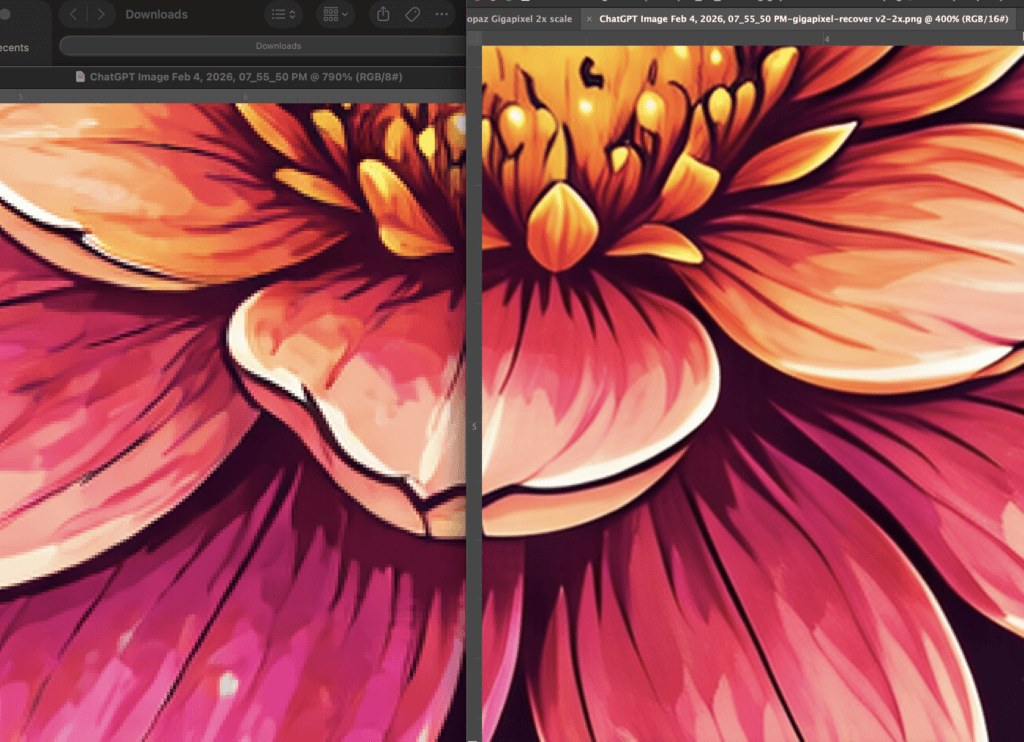1024x742 pixels.
Task: Open Recents in the Finder sidebar
Action: (x=27, y=47)
